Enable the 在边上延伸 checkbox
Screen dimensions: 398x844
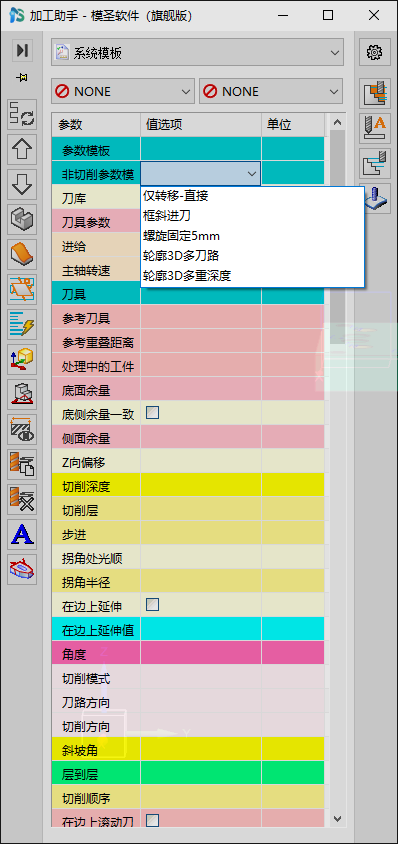pos(153,604)
